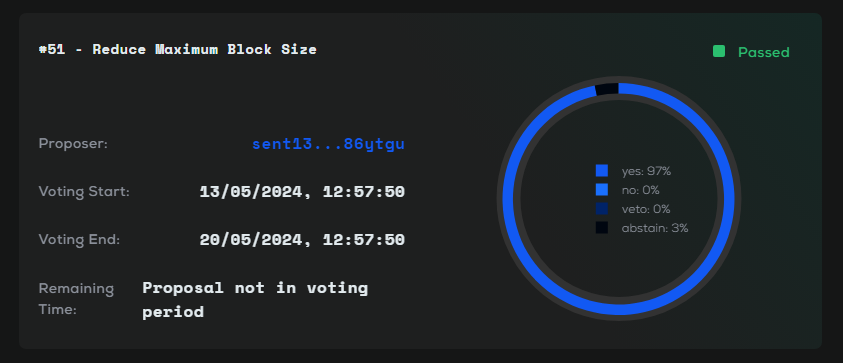The height and width of the screenshot is (363, 843).
Task: Click the yes: 97% legend label
Action: point(646,172)
